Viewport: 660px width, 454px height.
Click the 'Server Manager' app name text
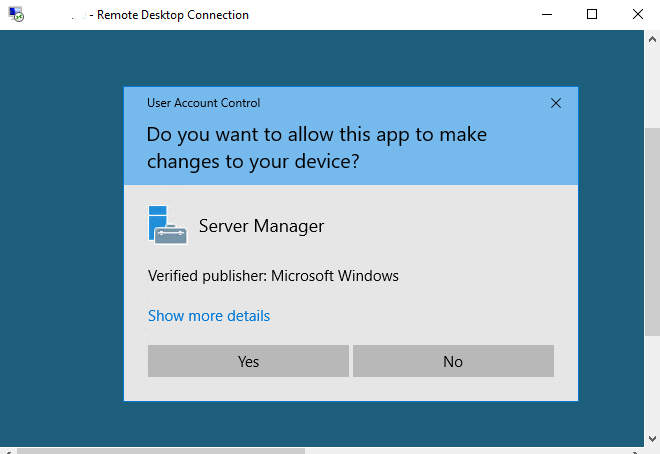[261, 226]
